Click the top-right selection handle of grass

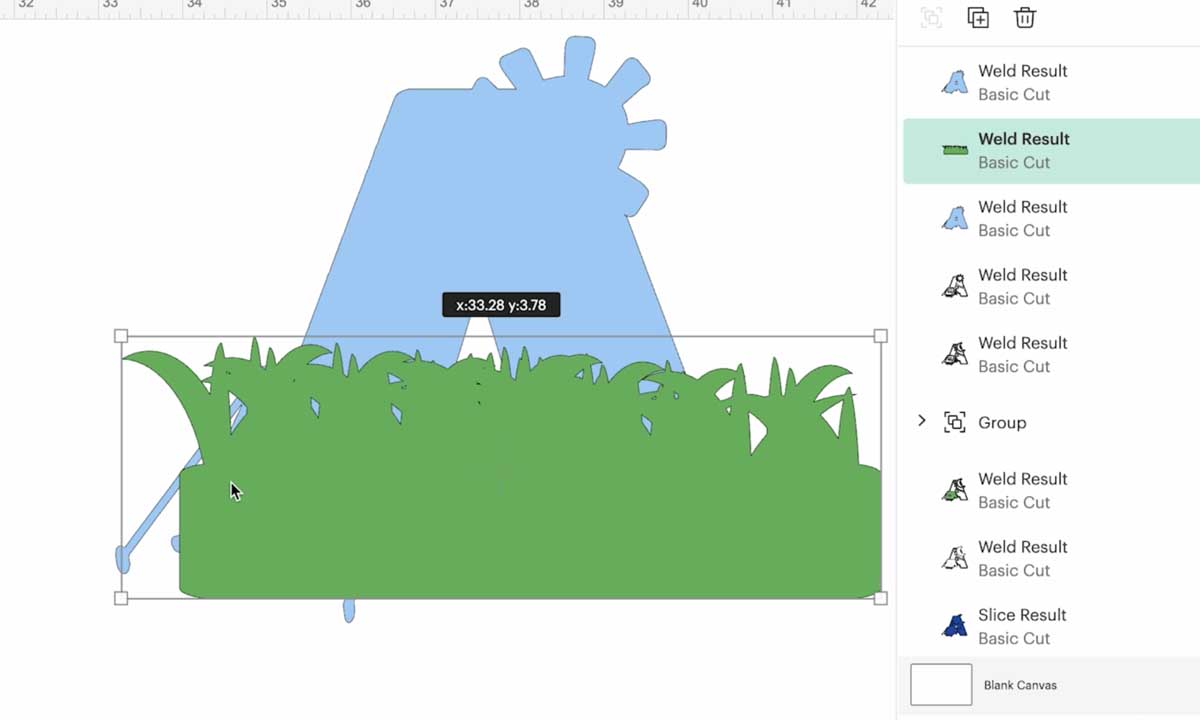point(881,336)
